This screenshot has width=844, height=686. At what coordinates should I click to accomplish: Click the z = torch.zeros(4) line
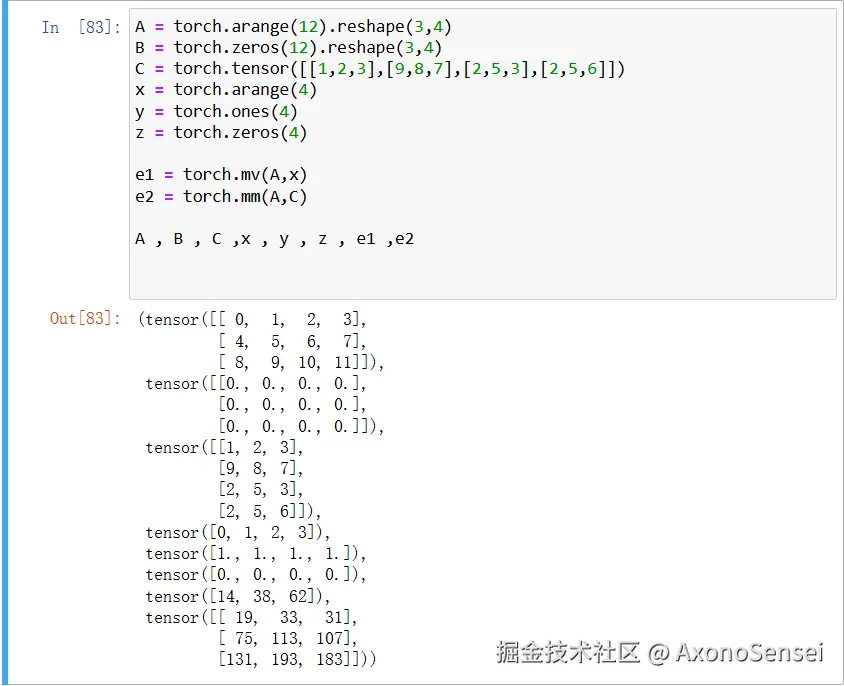(221, 132)
